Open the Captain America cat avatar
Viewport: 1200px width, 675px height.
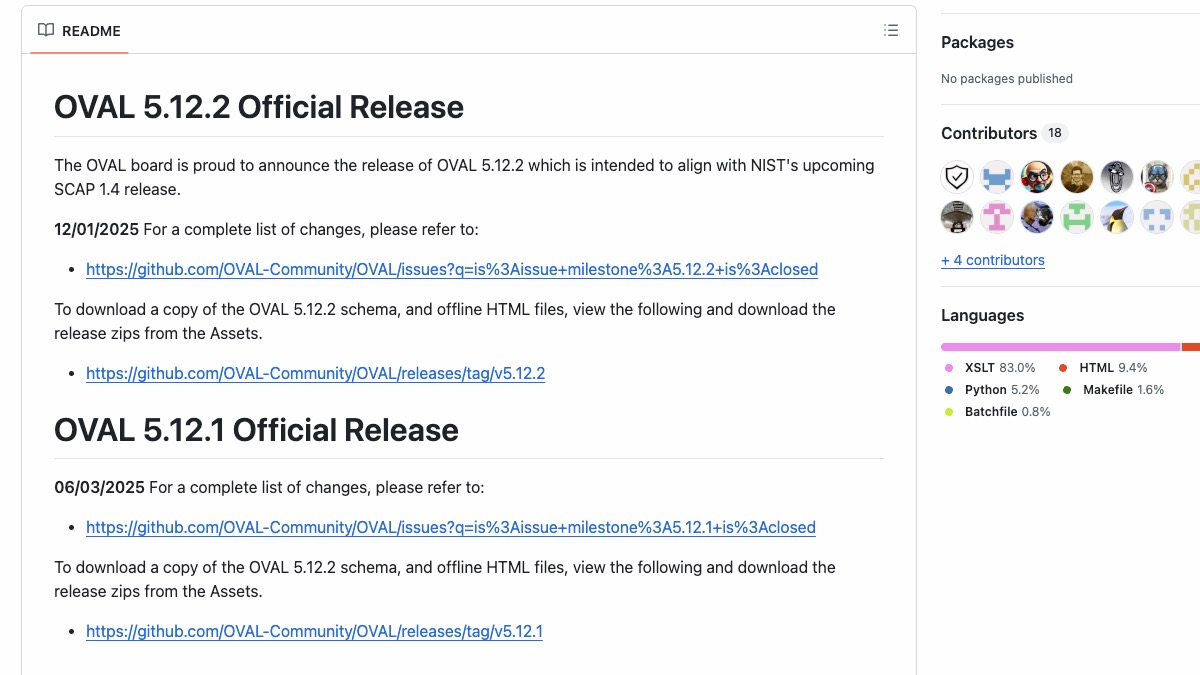coord(1157,177)
